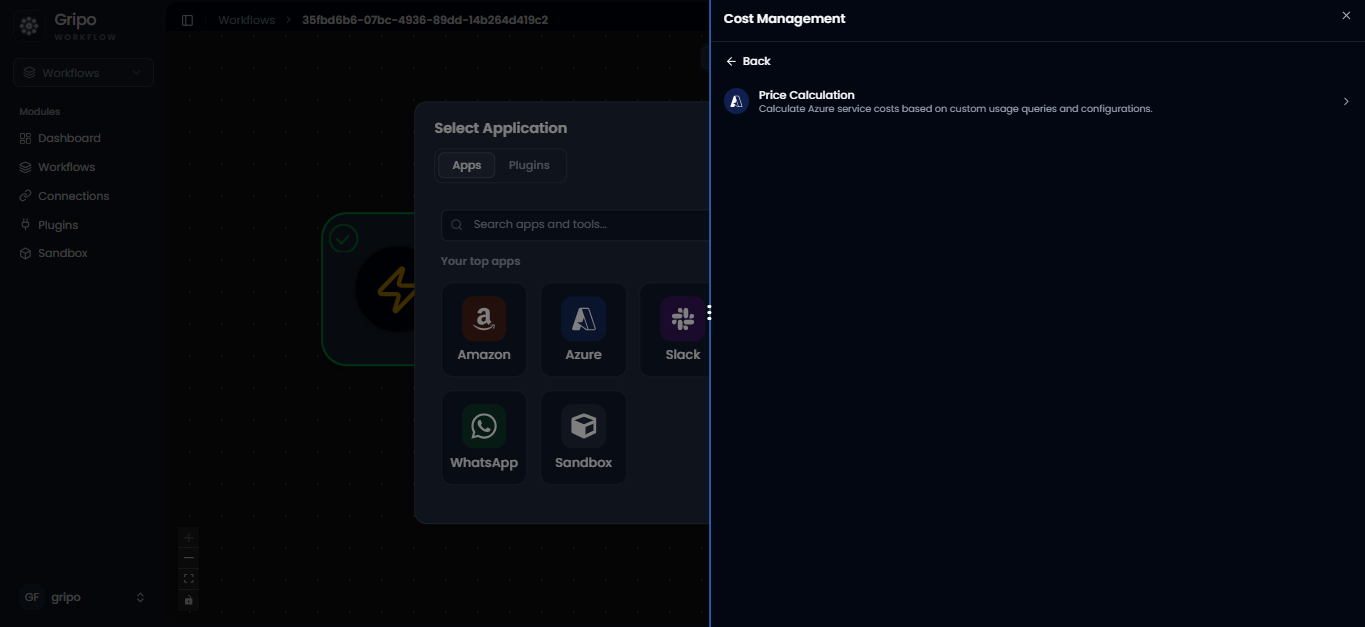Viewport: 1365px width, 627px height.
Task: Select the workflow ID breadcrumb text
Action: tap(425, 20)
